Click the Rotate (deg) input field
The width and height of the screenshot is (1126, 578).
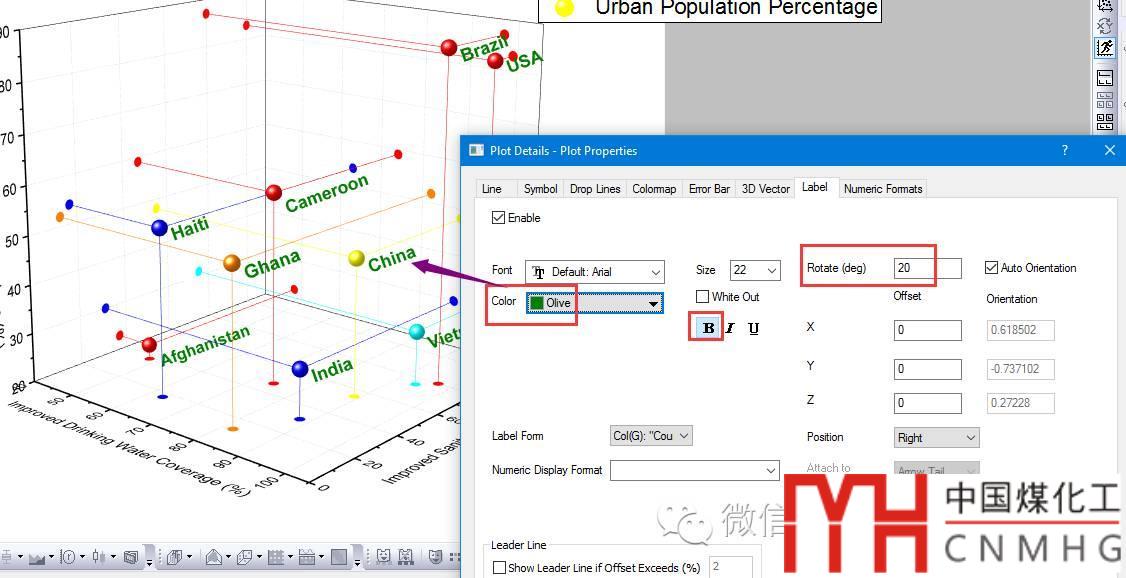click(926, 268)
